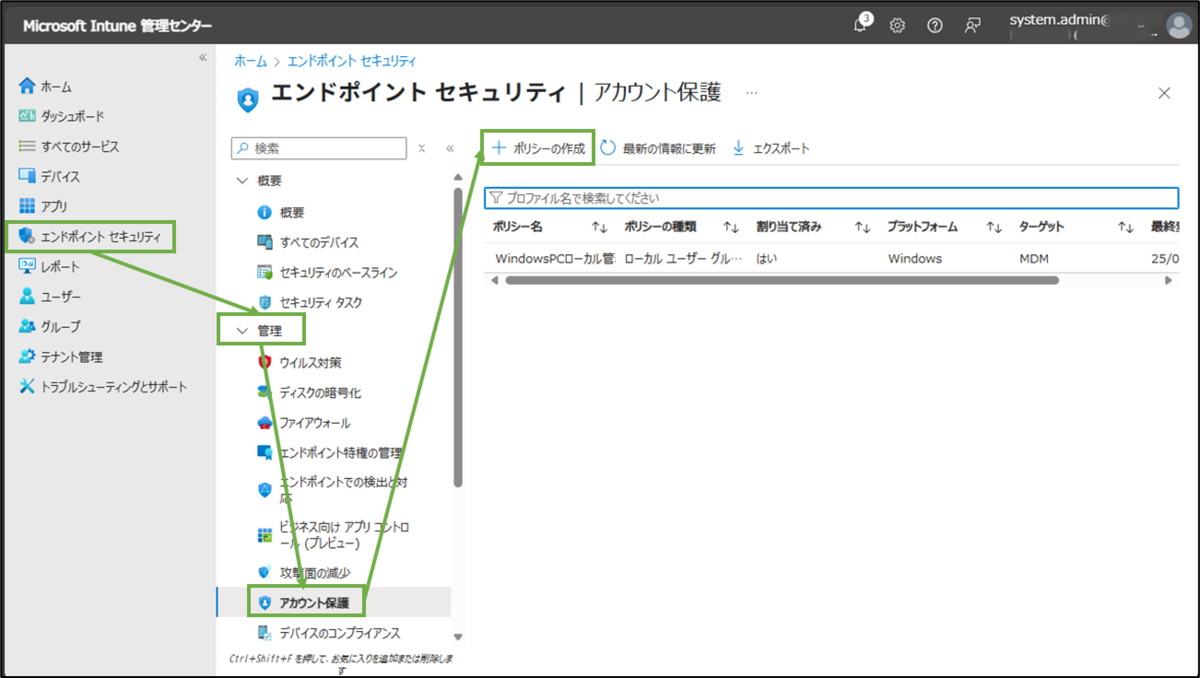The height and width of the screenshot is (678, 1200).
Task: Open セキュリティ タスク in blade menu
Action: pyautogui.click(x=309, y=302)
